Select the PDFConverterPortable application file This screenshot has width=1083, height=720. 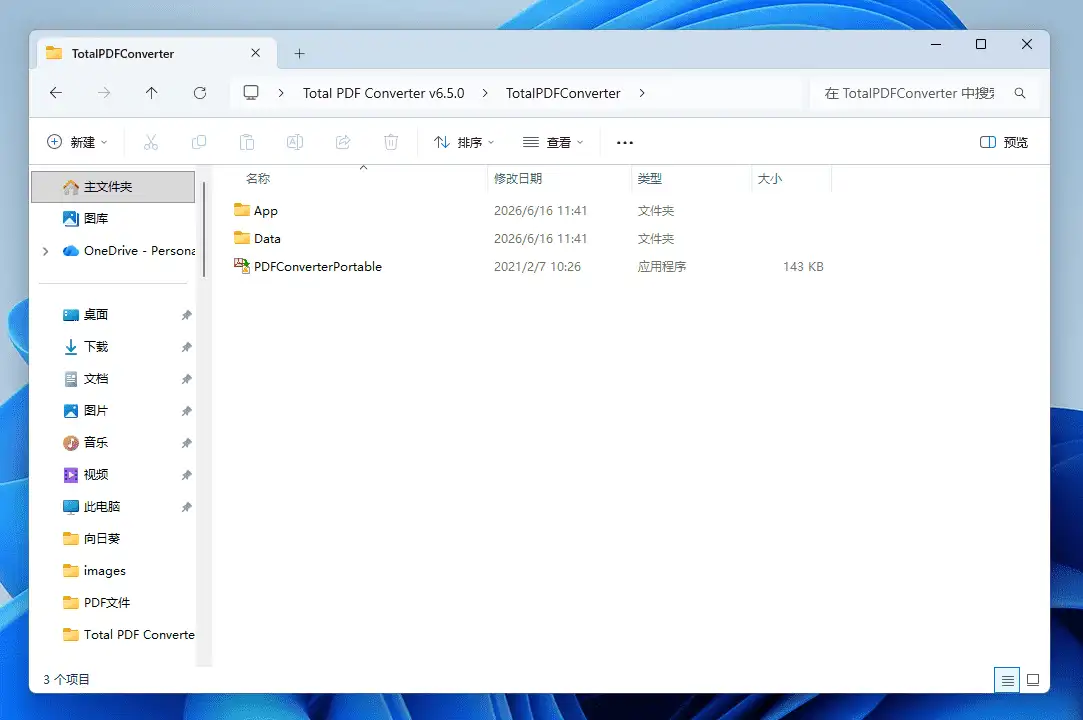tap(317, 267)
